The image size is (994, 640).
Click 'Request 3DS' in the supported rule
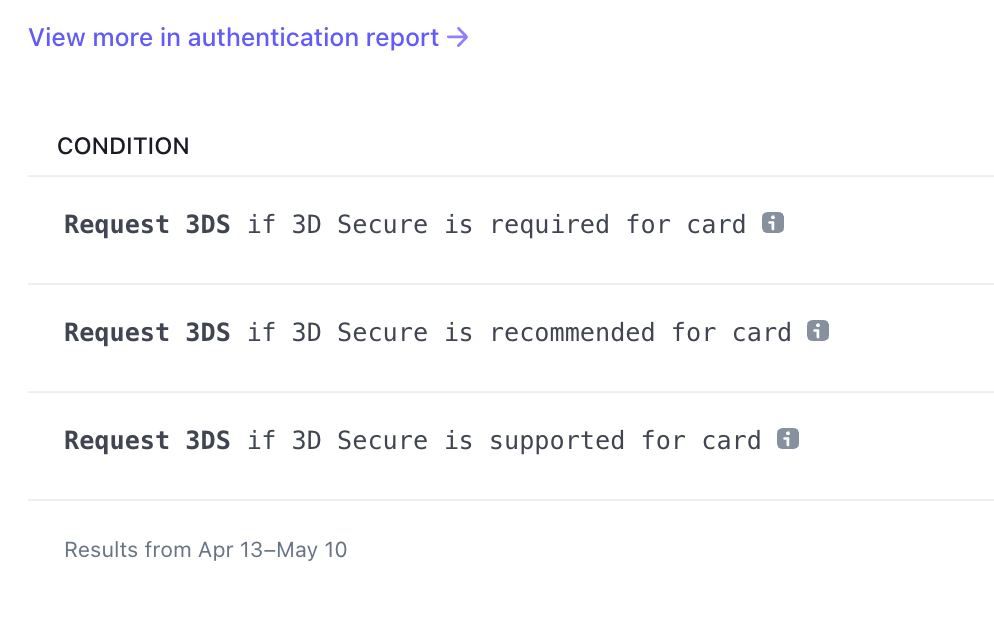coord(147,441)
